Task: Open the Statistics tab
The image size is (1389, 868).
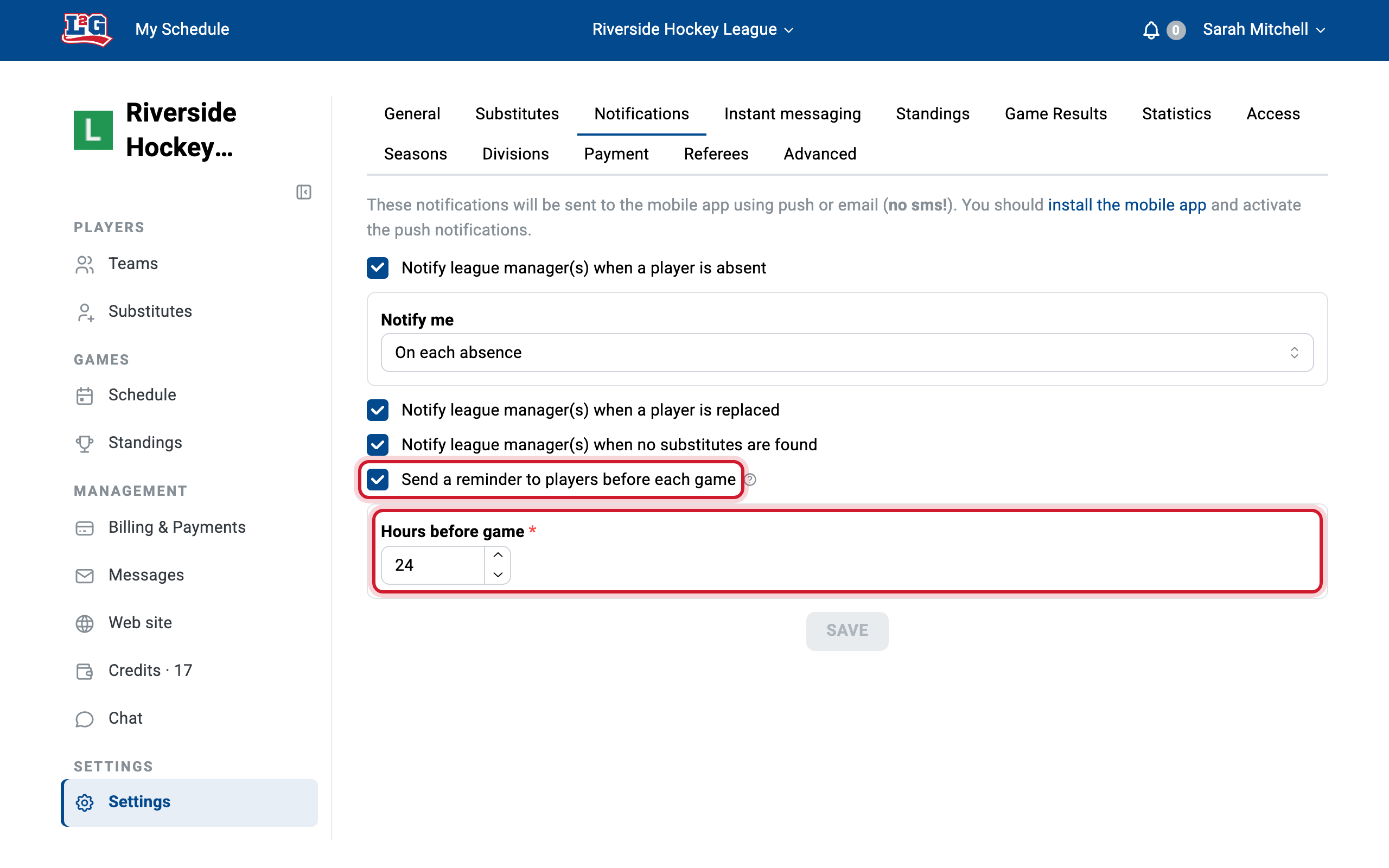Action: (1176, 114)
